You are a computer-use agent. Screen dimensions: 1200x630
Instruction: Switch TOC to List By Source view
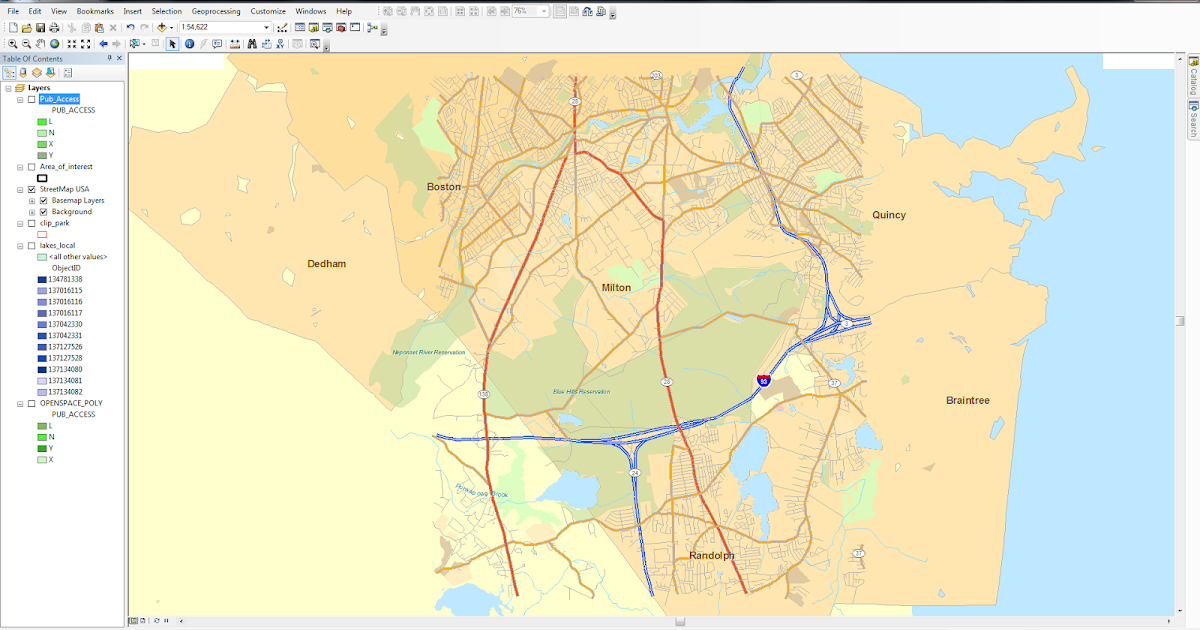[23, 71]
